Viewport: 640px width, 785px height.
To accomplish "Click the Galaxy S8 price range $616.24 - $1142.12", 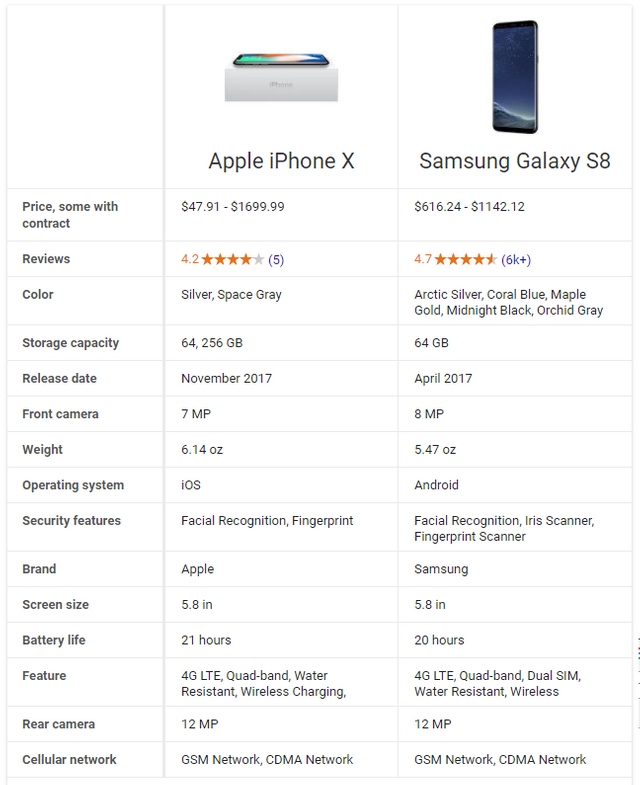I will point(469,207).
